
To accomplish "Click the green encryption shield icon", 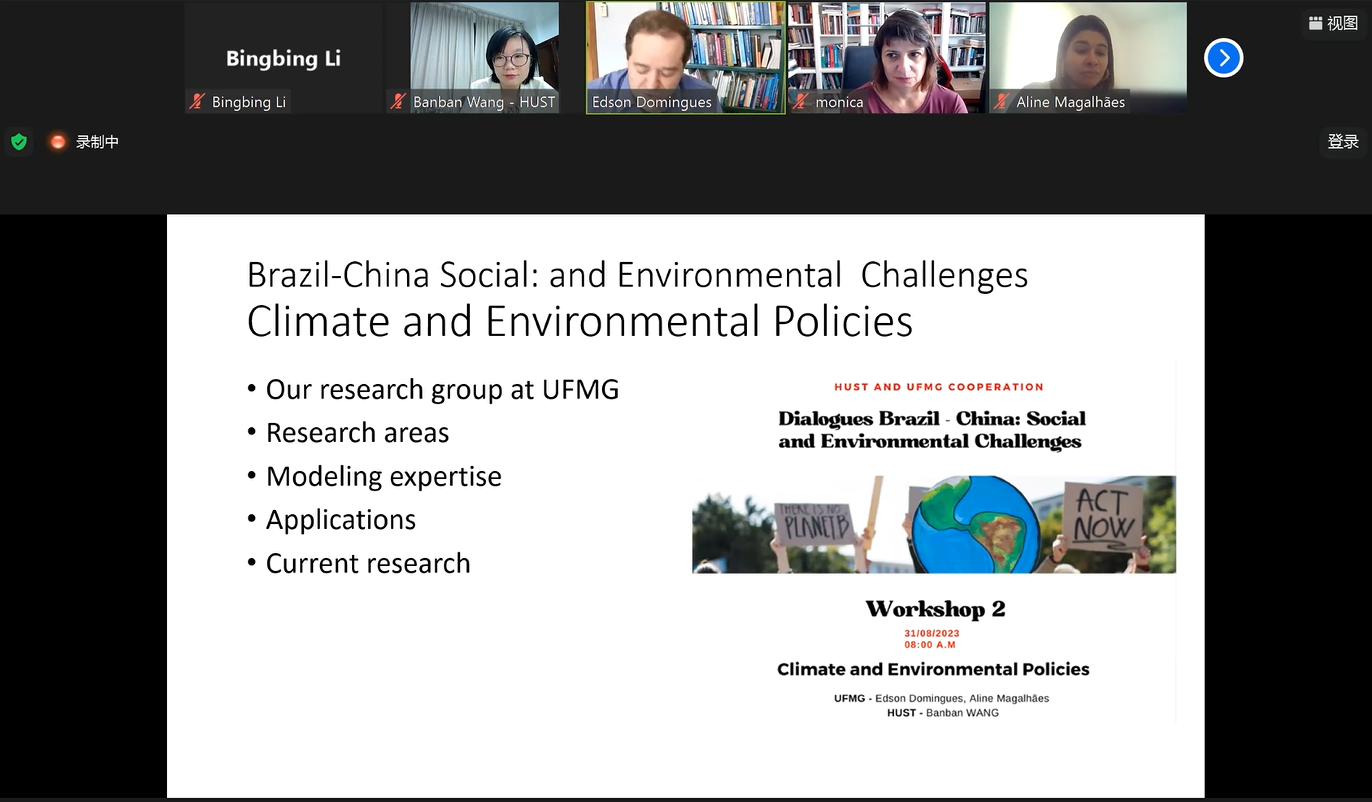I will click(18, 142).
